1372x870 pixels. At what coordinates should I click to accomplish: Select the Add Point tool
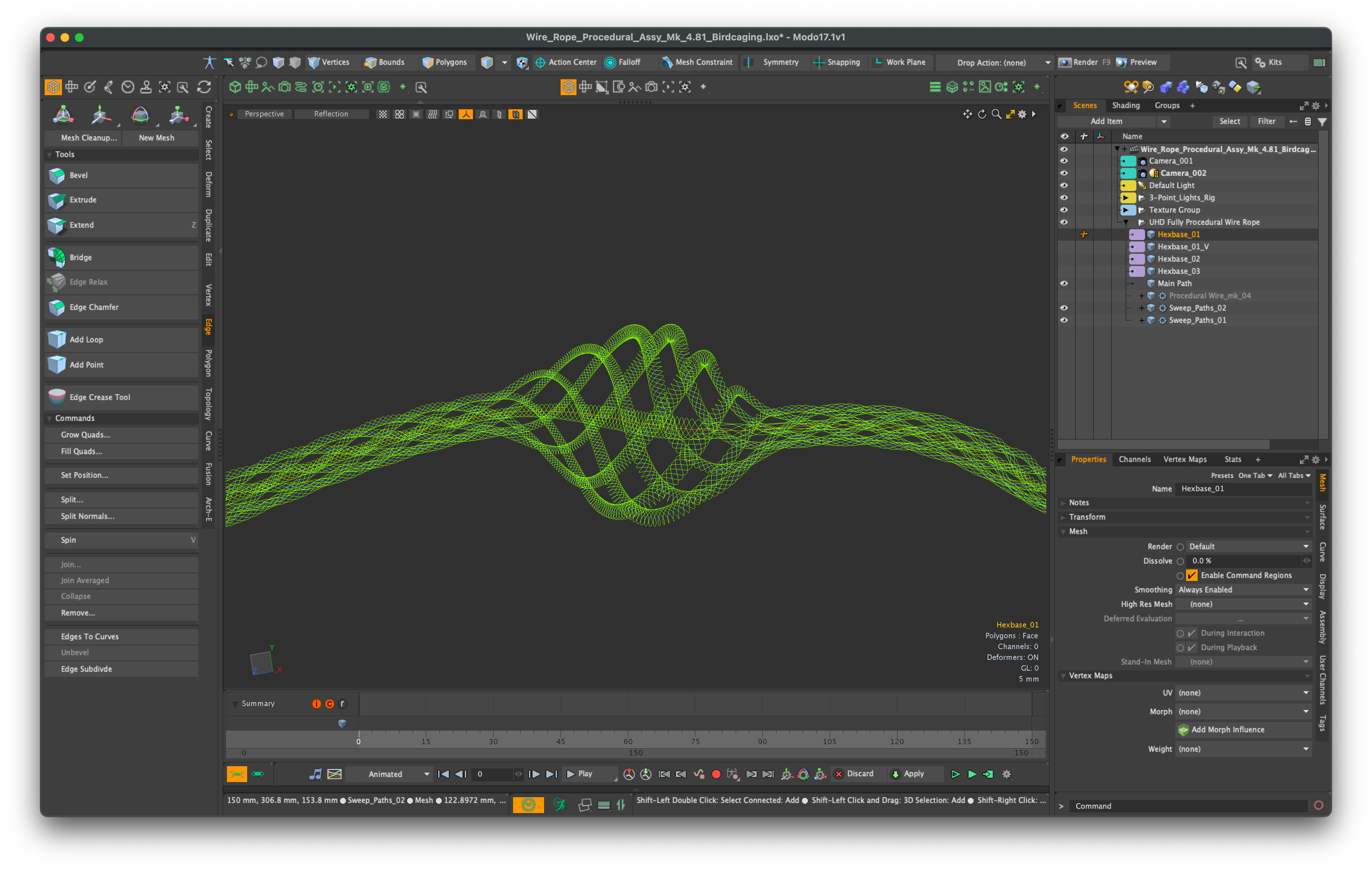point(121,365)
